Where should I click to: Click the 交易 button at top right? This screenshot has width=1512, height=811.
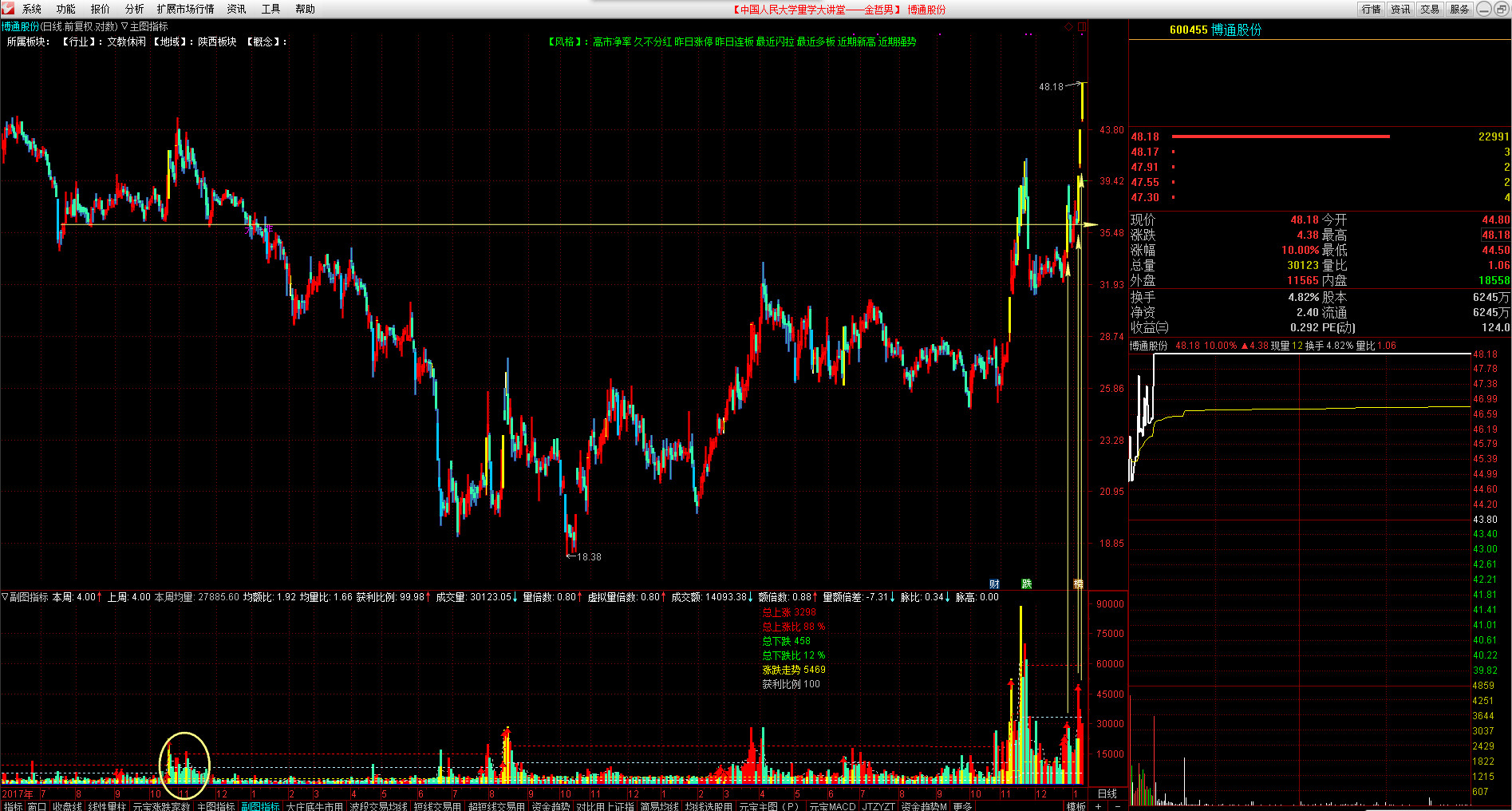[1430, 9]
